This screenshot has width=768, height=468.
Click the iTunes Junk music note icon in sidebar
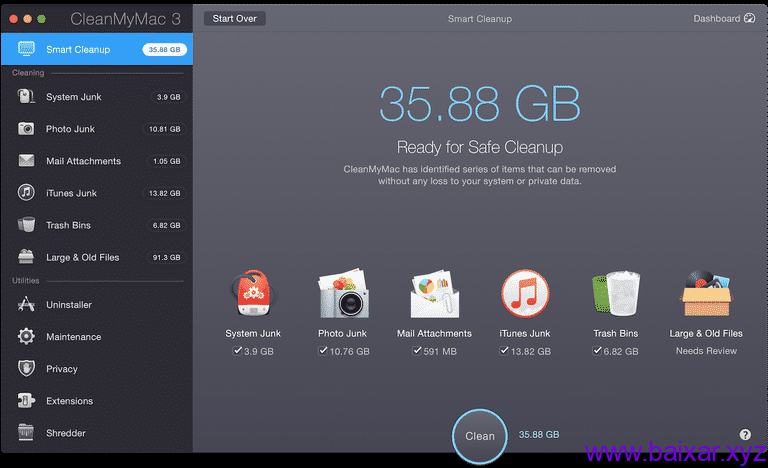click(26, 193)
